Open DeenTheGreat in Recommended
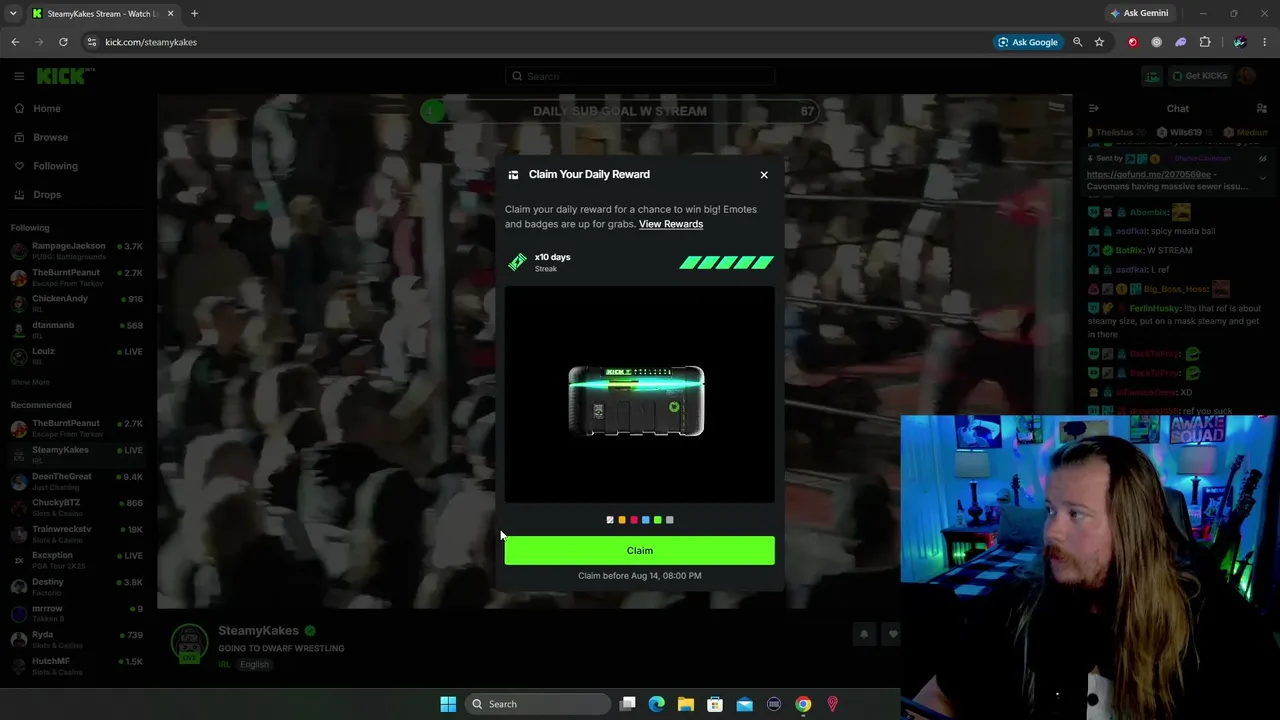Image resolution: width=1280 pixels, height=720 pixels. coord(78,481)
